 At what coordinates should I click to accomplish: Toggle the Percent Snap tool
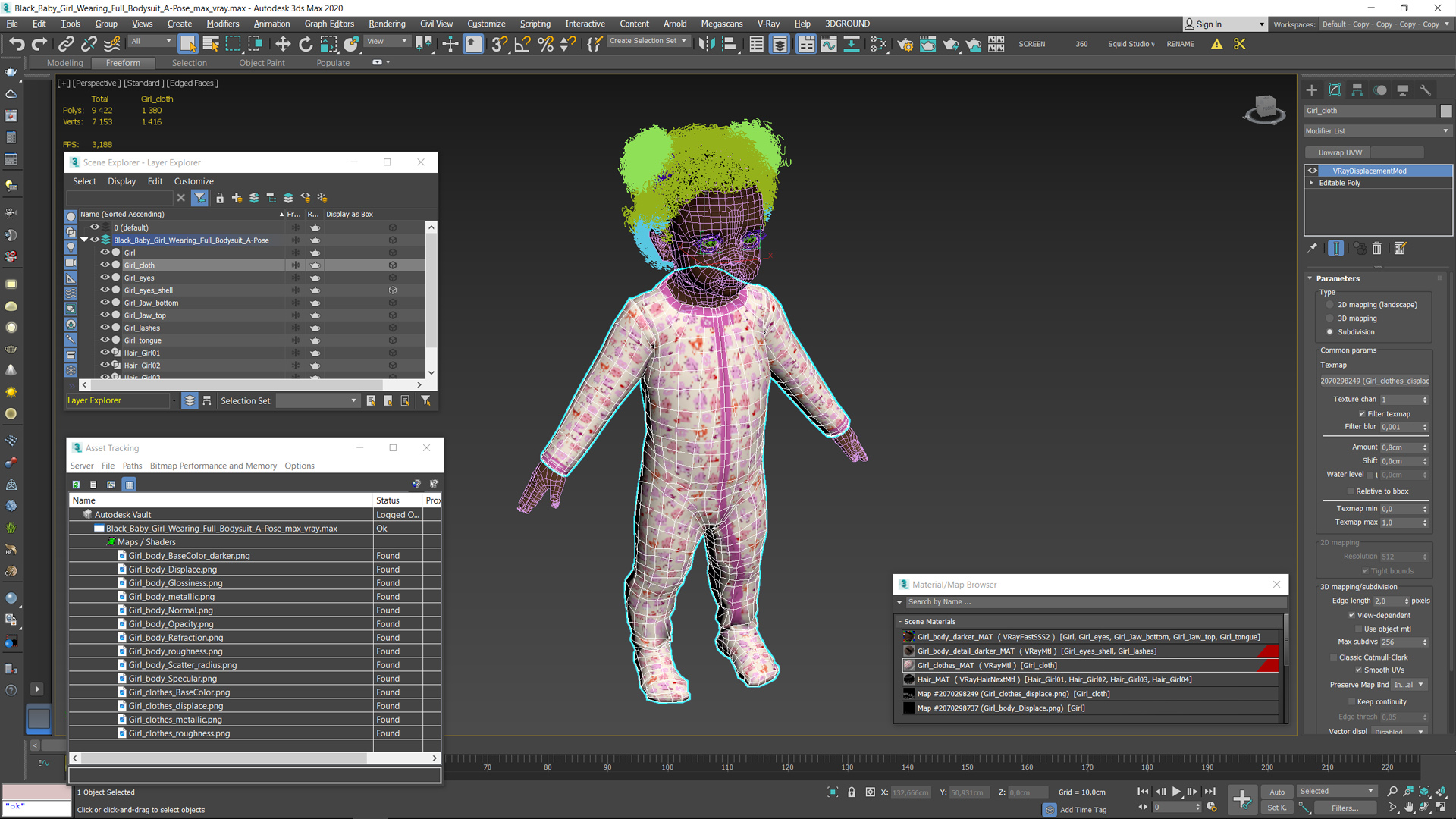coord(545,44)
